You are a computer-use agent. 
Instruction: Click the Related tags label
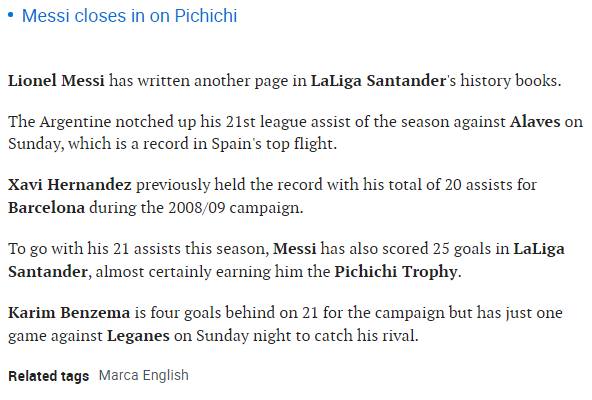click(49, 376)
